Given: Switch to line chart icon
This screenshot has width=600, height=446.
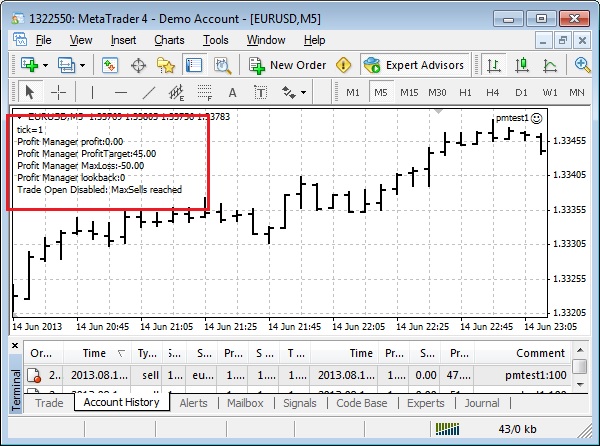Looking at the screenshot, I should (x=550, y=65).
